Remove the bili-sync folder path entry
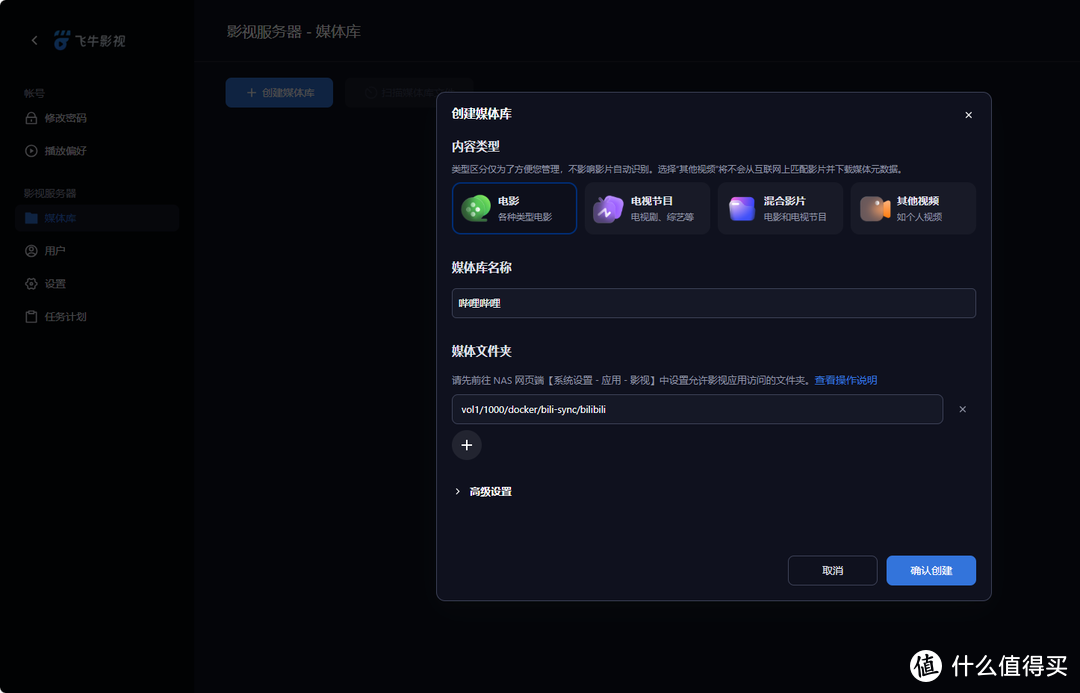 (962, 409)
